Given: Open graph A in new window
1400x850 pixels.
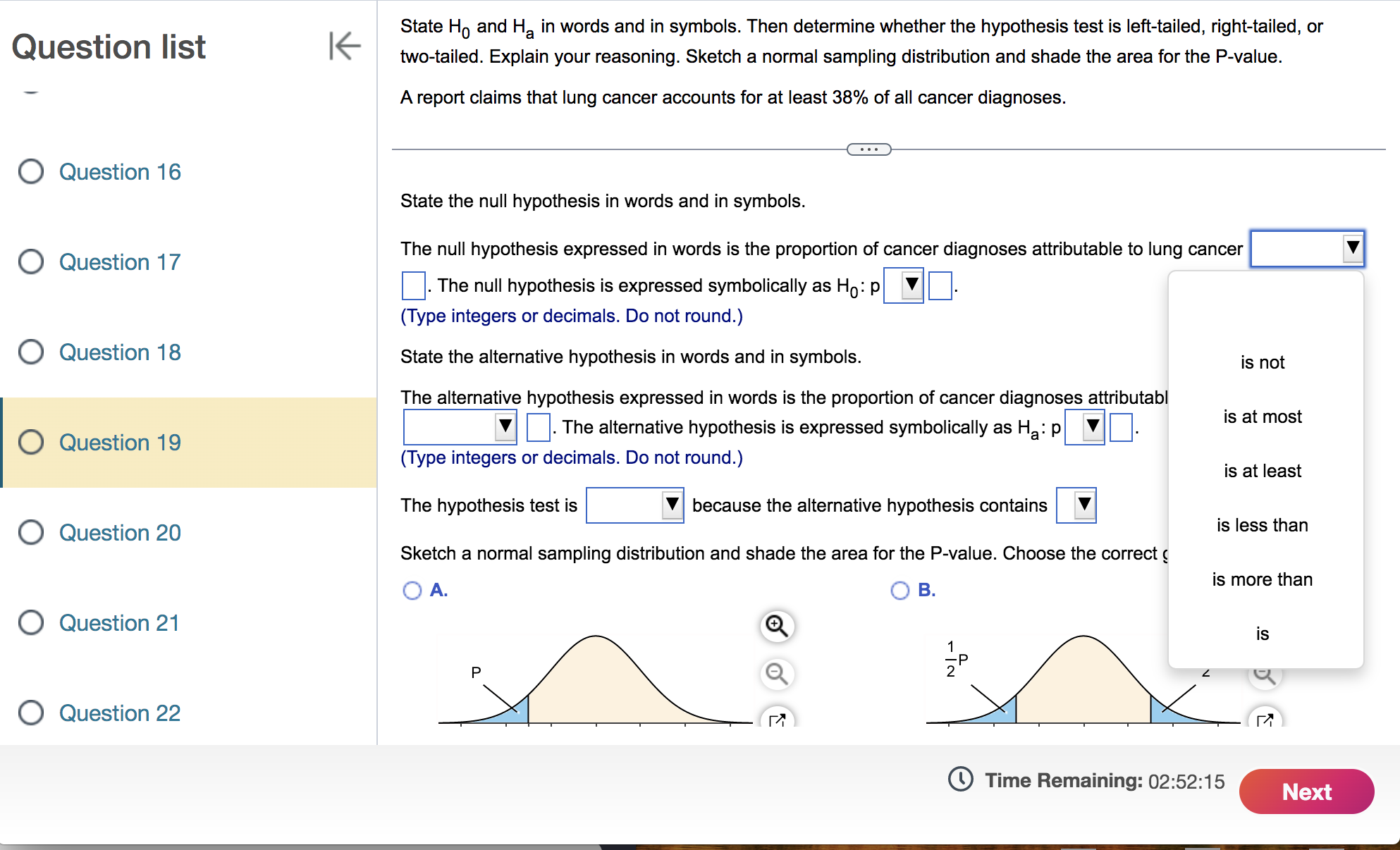Looking at the screenshot, I should [x=777, y=719].
